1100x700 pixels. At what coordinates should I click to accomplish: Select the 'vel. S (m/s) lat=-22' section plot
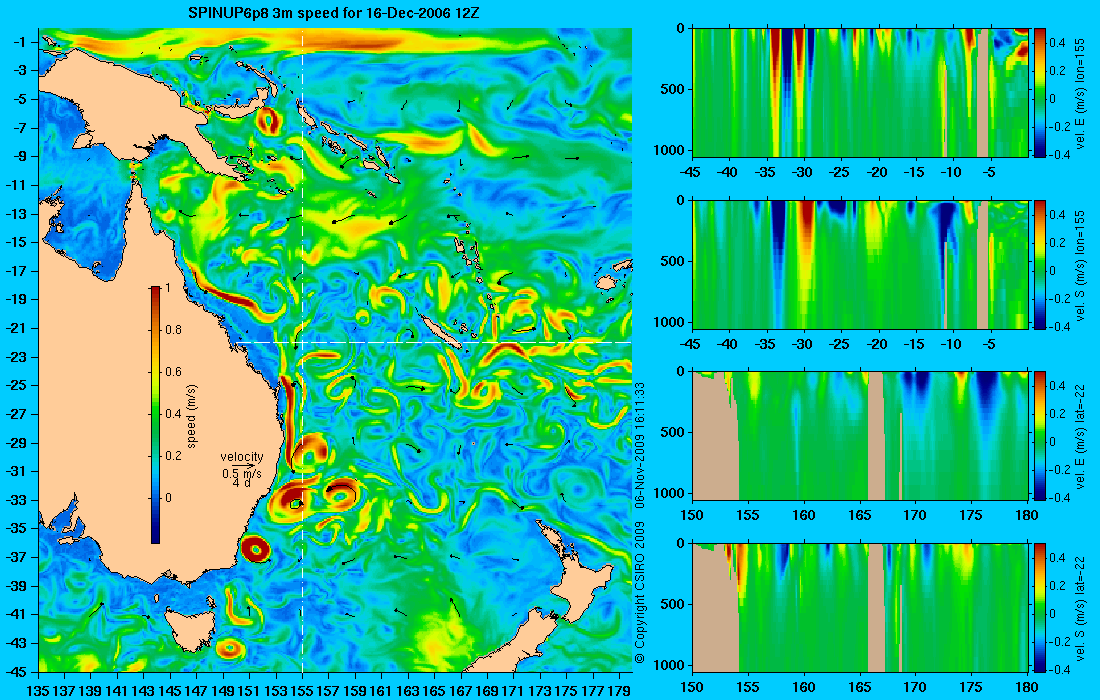point(859,607)
